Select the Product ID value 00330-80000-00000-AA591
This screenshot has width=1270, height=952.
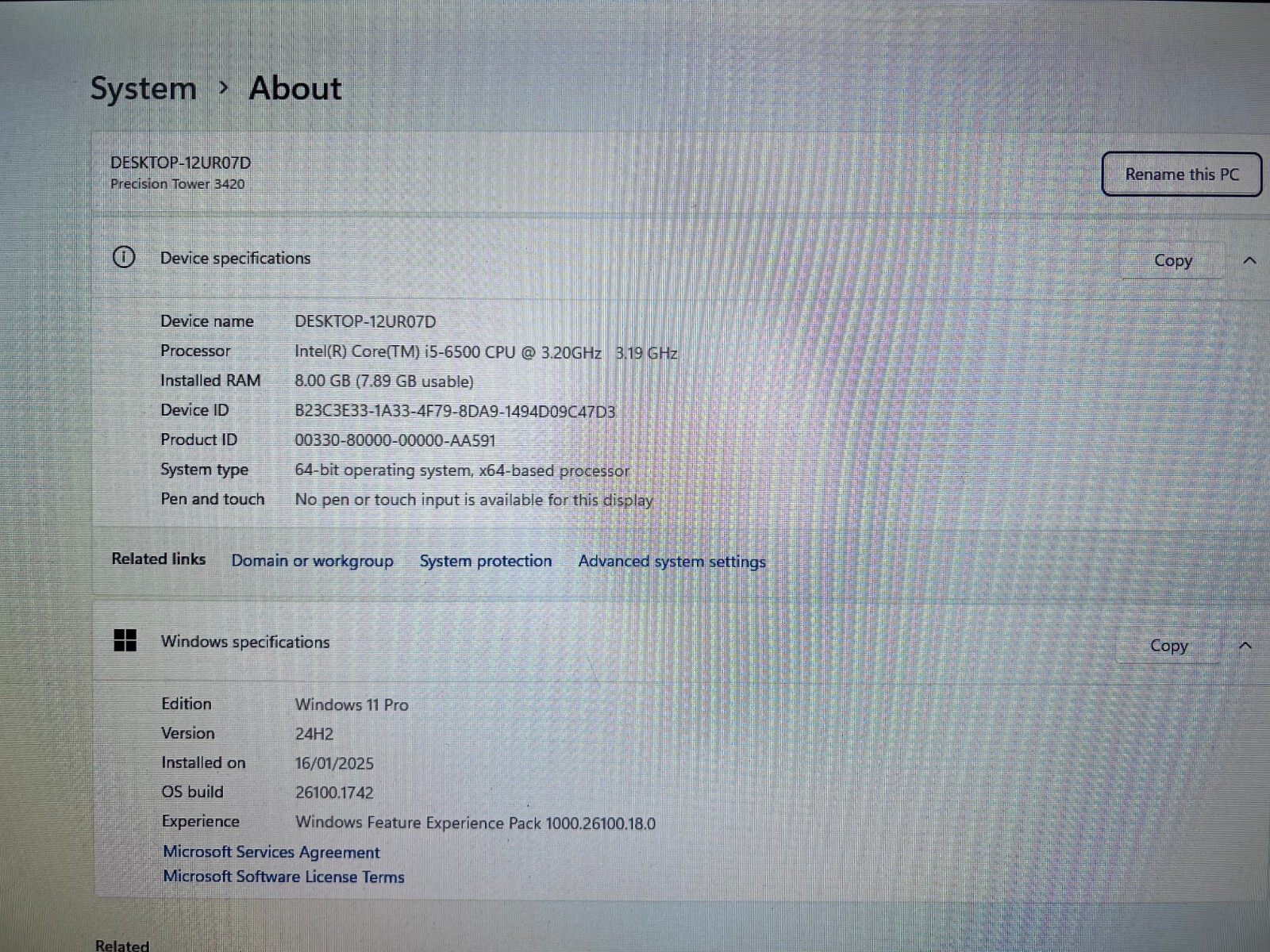394,440
